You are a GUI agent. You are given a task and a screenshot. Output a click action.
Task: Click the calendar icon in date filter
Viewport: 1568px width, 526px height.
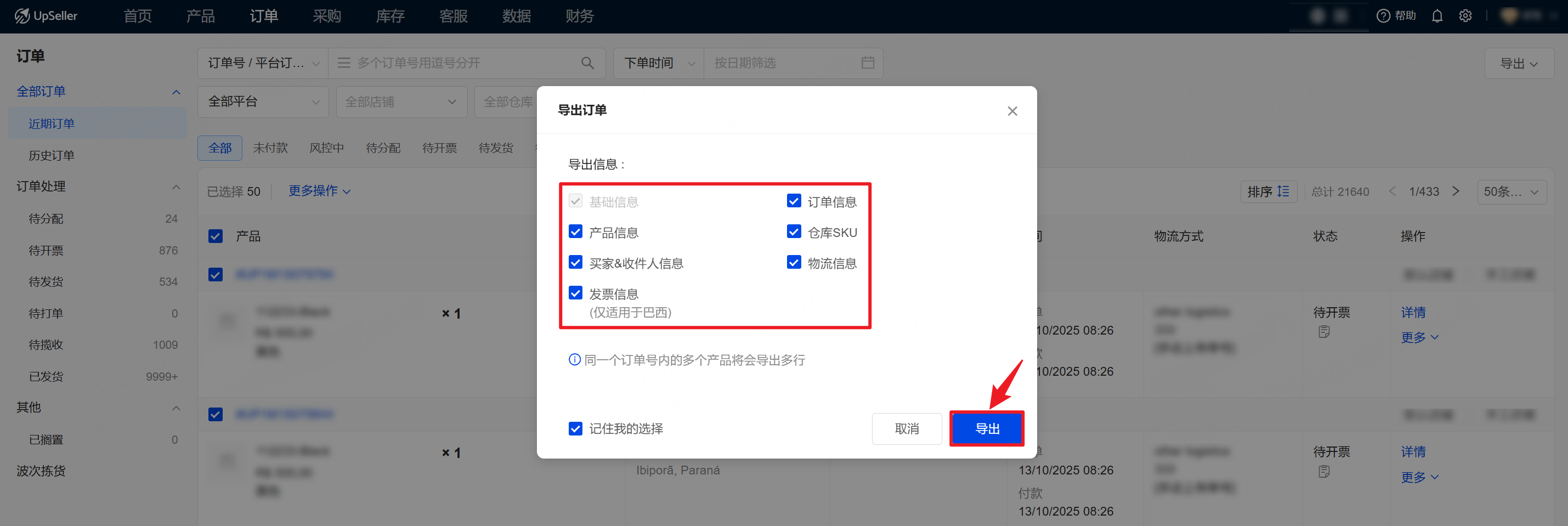coord(868,63)
